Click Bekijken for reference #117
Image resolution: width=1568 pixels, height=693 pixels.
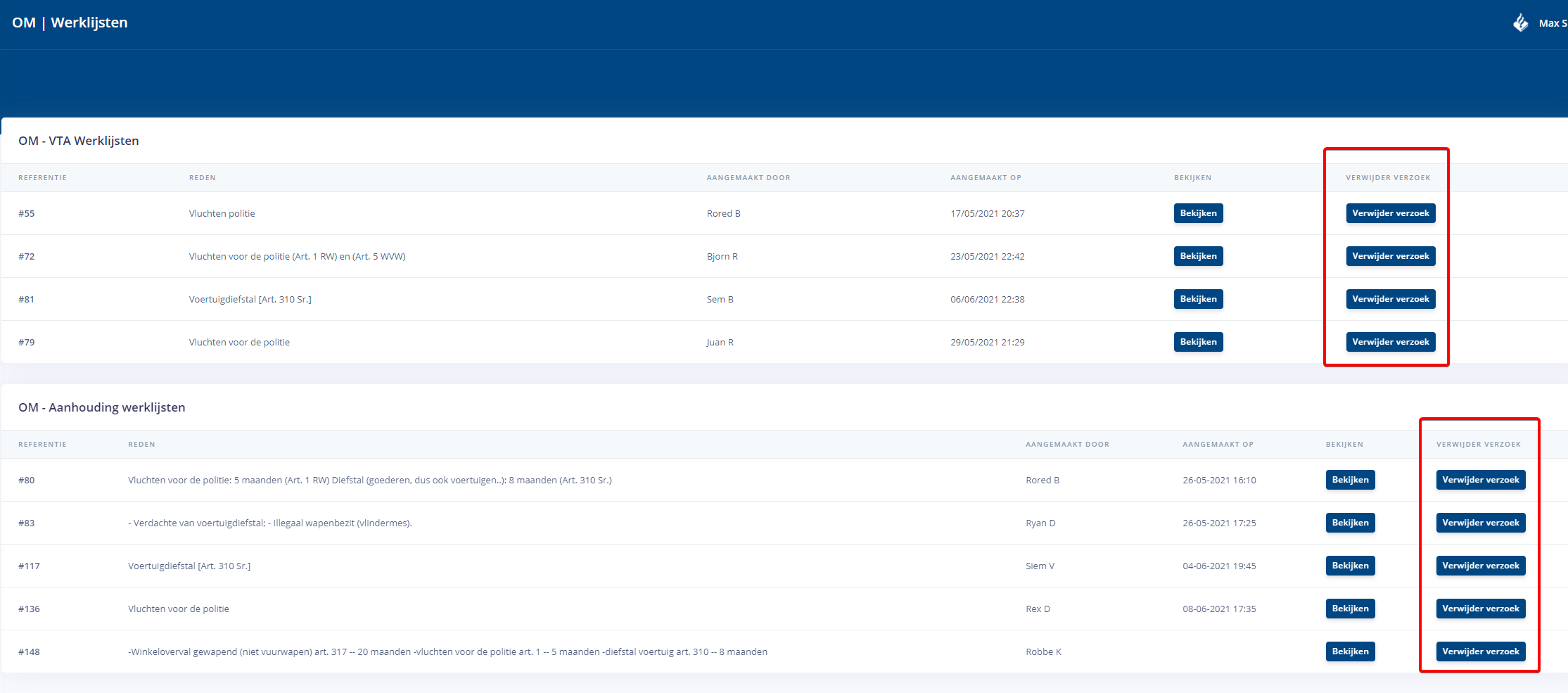[x=1350, y=566]
